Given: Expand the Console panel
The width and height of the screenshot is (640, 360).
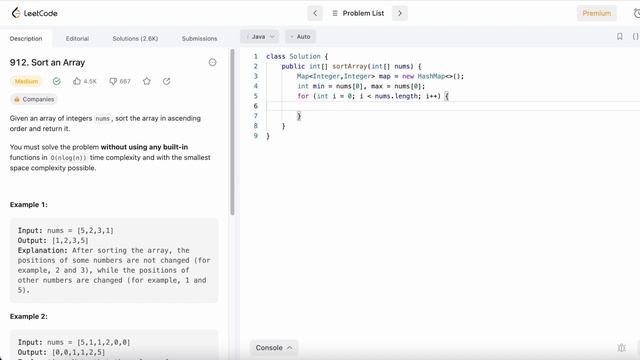Looking at the screenshot, I should [x=273, y=348].
